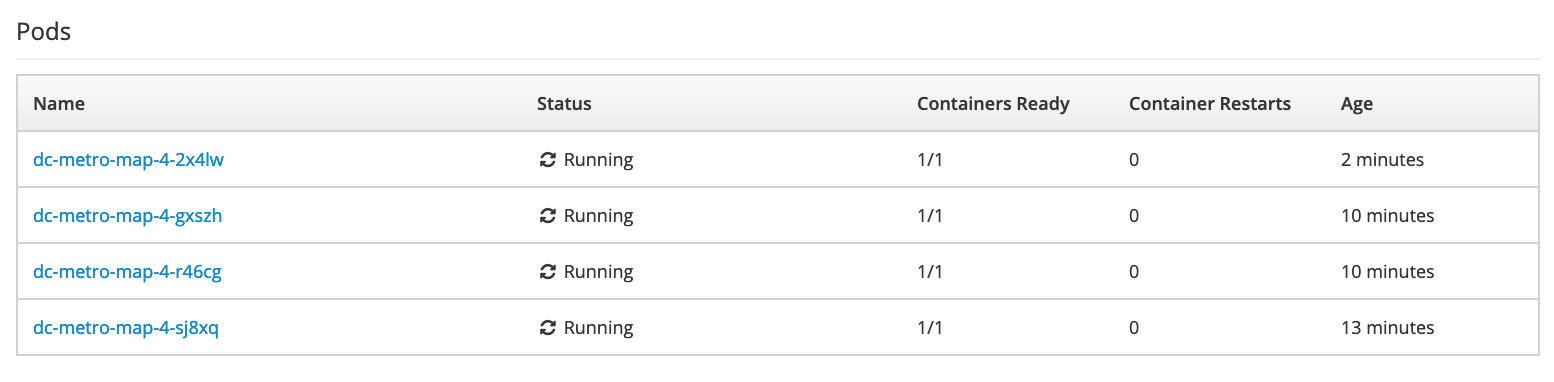This screenshot has width=1554, height=382.
Task: Click the Running status icon for dc-metro-map-4-2x4lw
Action: pyautogui.click(x=547, y=160)
